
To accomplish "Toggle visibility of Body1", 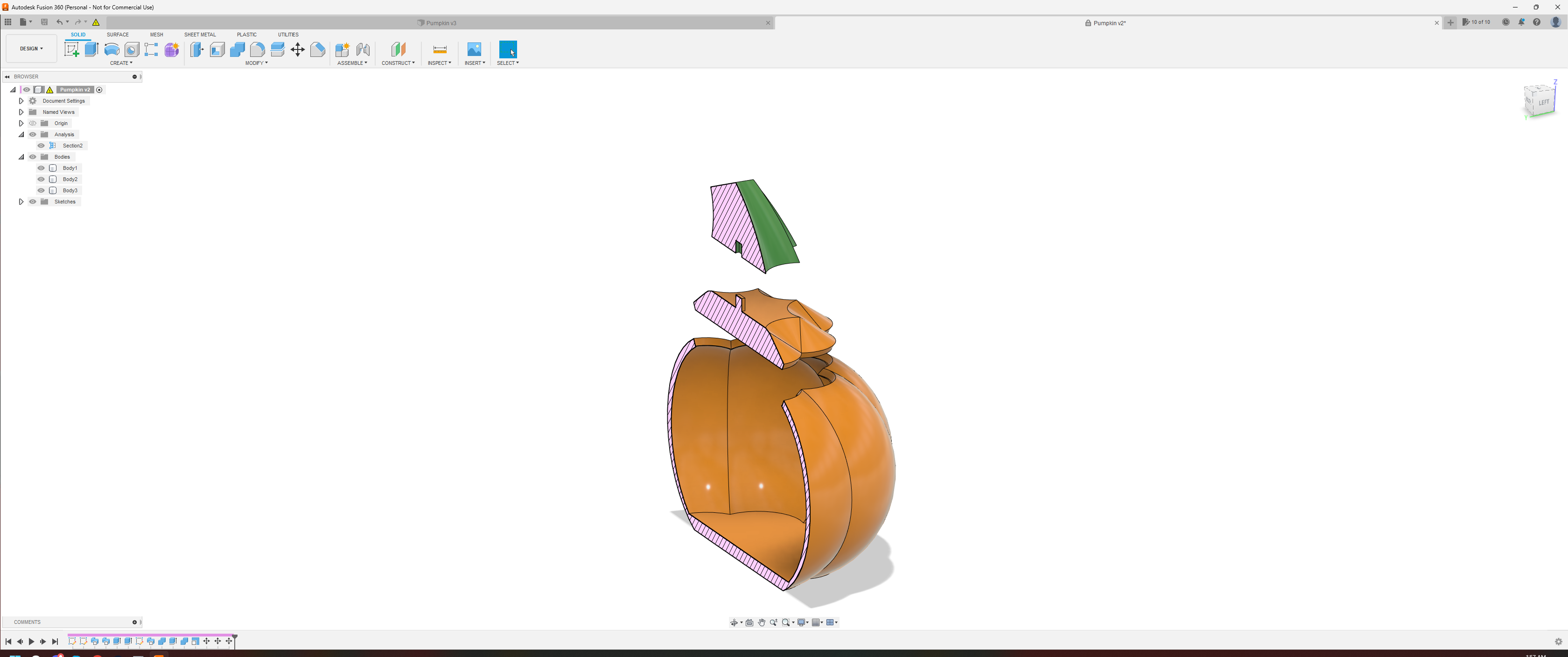I will pyautogui.click(x=42, y=168).
